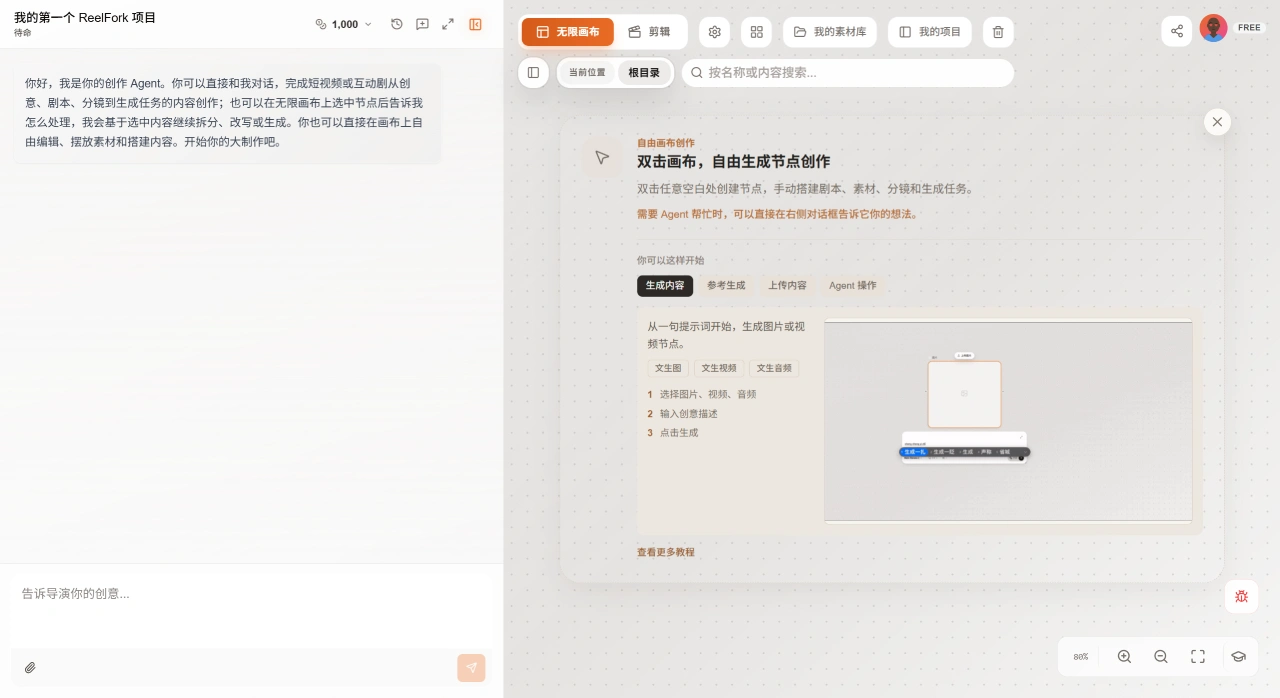Click the 待命 status text

[23, 33]
